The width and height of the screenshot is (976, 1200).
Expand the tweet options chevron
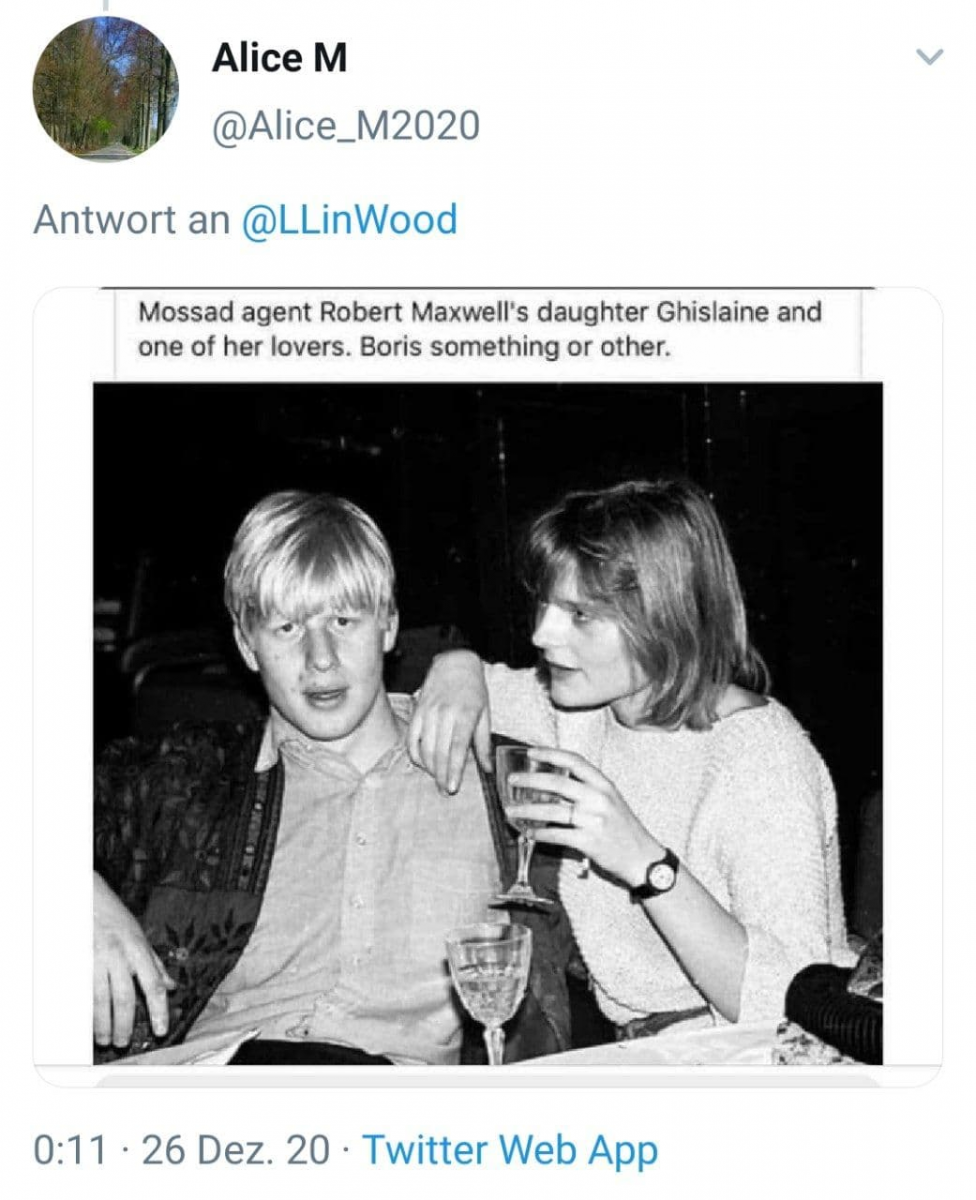[930, 57]
